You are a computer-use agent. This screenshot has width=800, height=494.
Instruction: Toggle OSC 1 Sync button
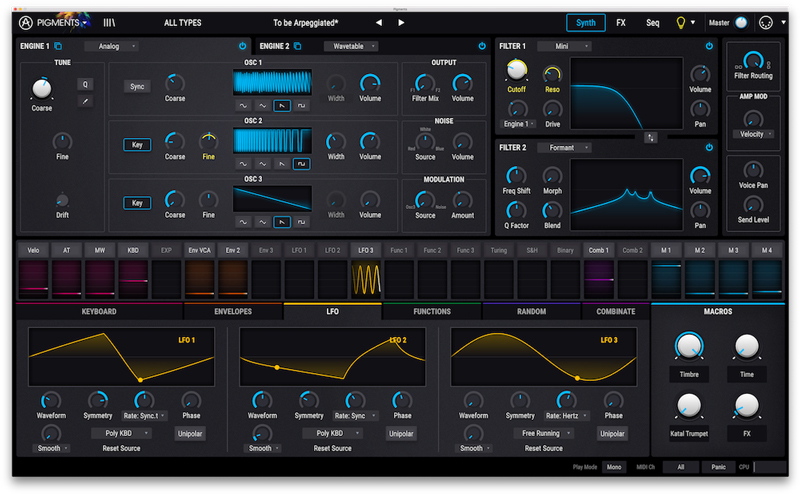(137, 86)
